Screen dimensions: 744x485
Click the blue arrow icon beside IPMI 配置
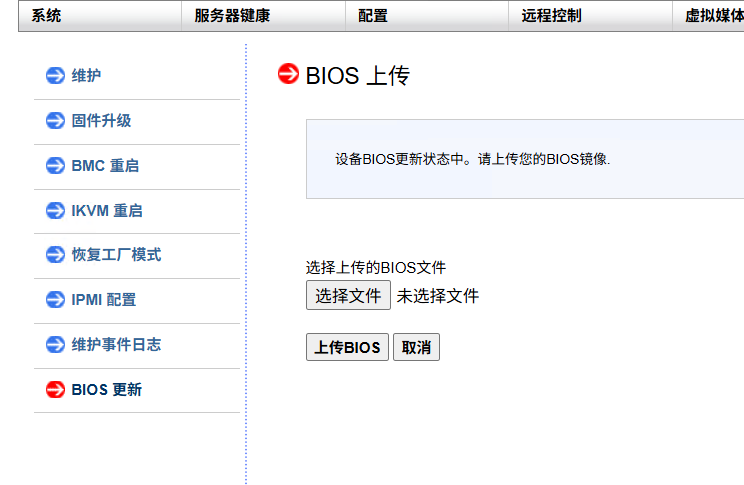click(55, 300)
